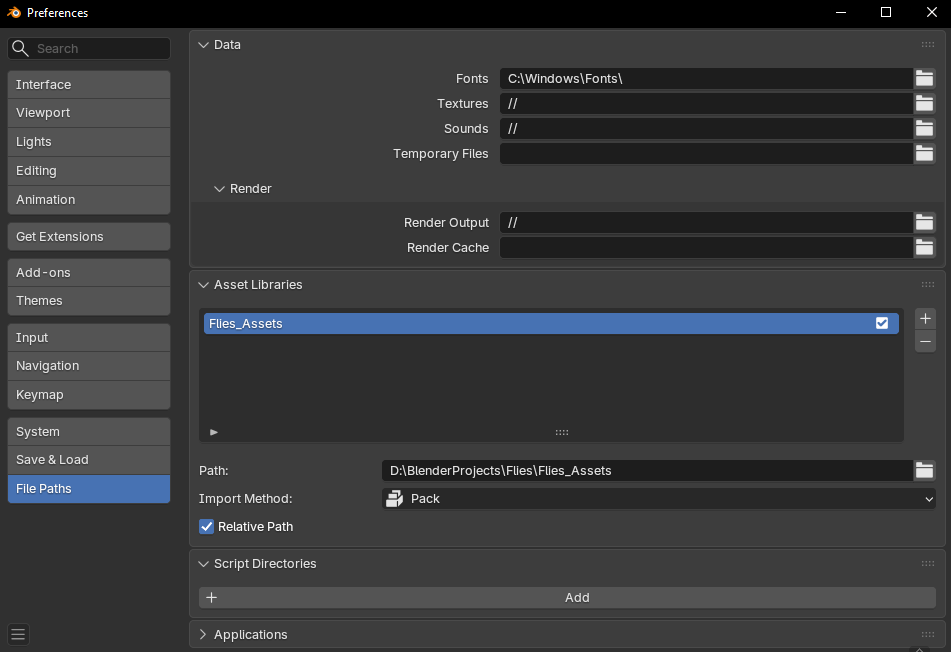951x652 pixels.
Task: Open the Add-ons preferences section
Action: [x=89, y=273]
